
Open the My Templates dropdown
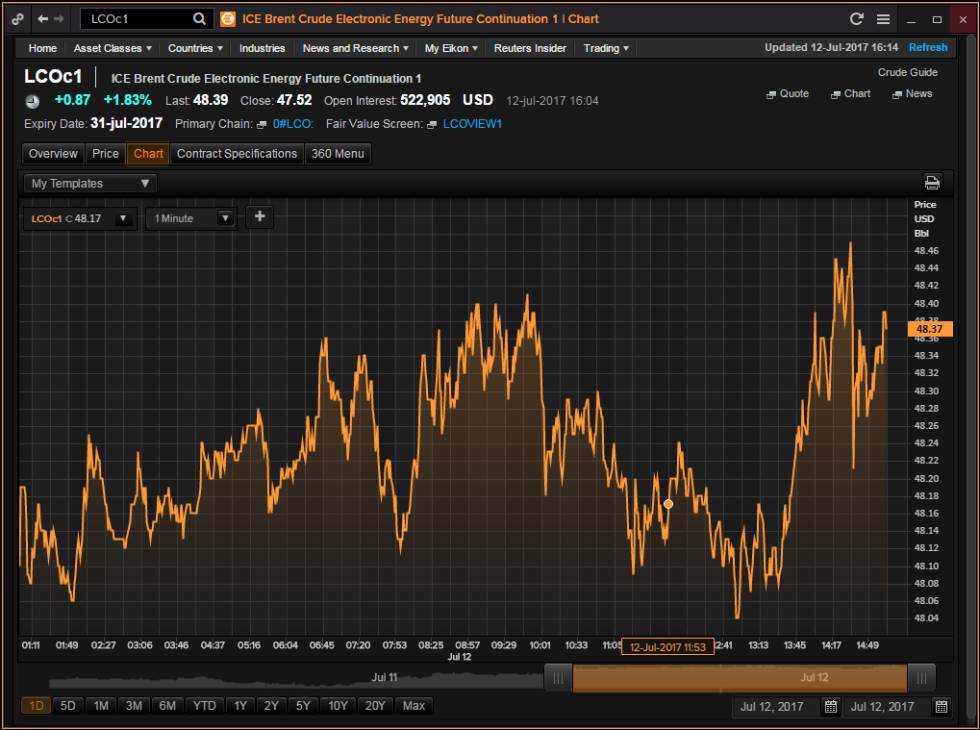[x=90, y=183]
